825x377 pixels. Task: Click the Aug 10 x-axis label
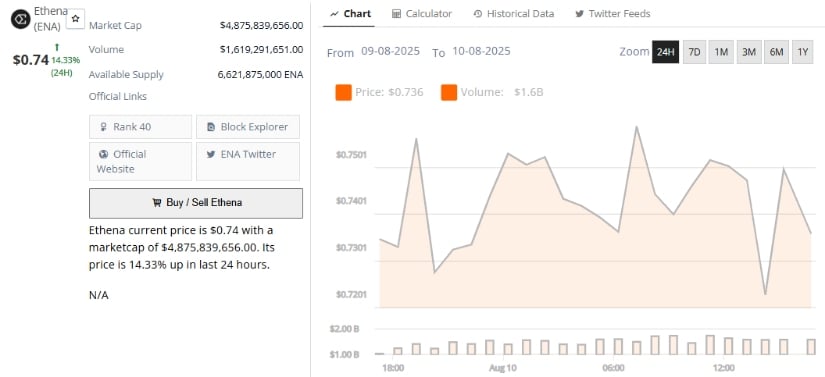coord(503,368)
